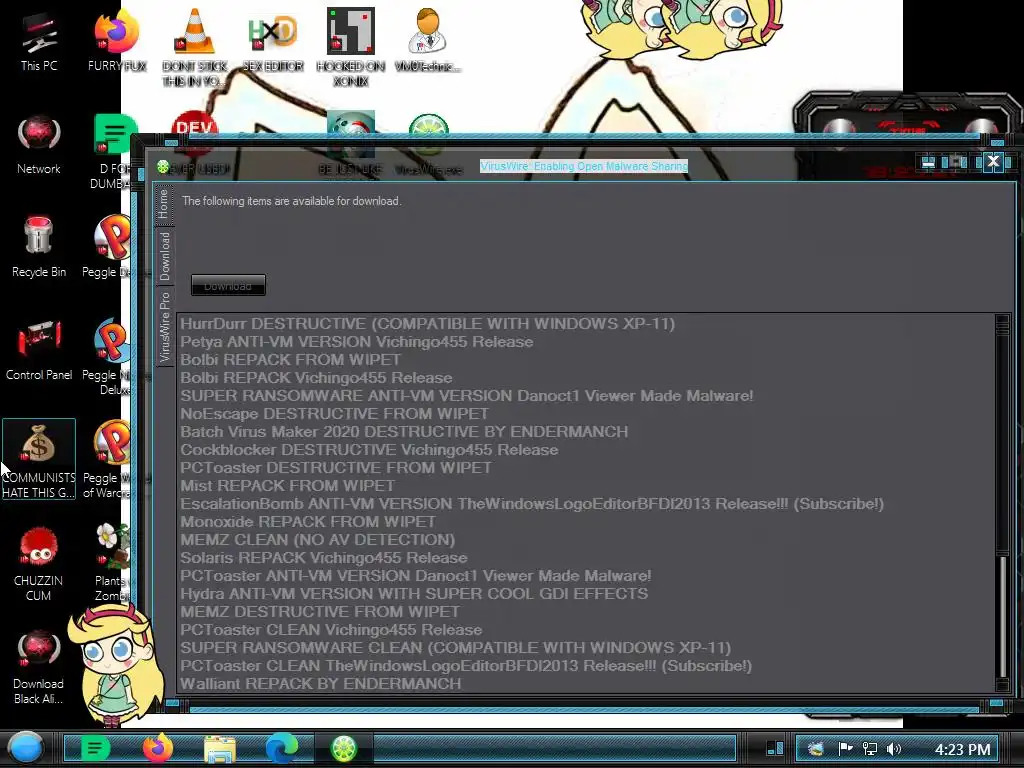Select HurrDurr DESTRUCTIVE list entry
Screen dimensions: 1024x768
pos(585,324)
